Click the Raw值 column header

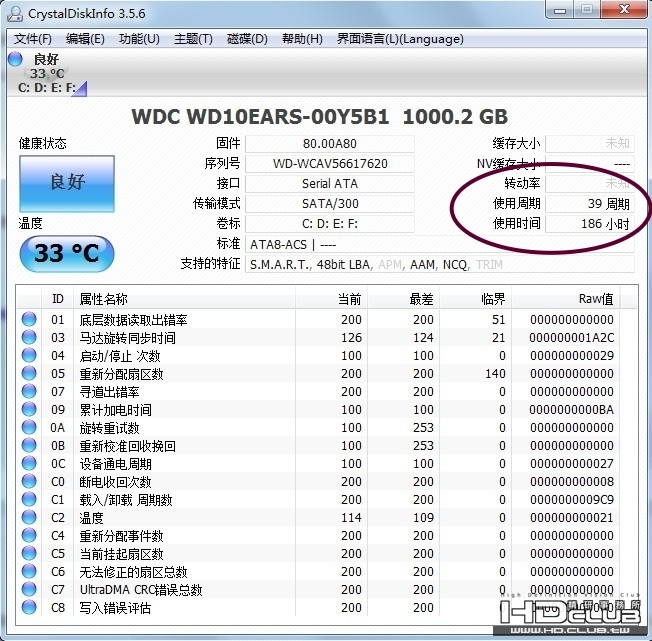566,298
